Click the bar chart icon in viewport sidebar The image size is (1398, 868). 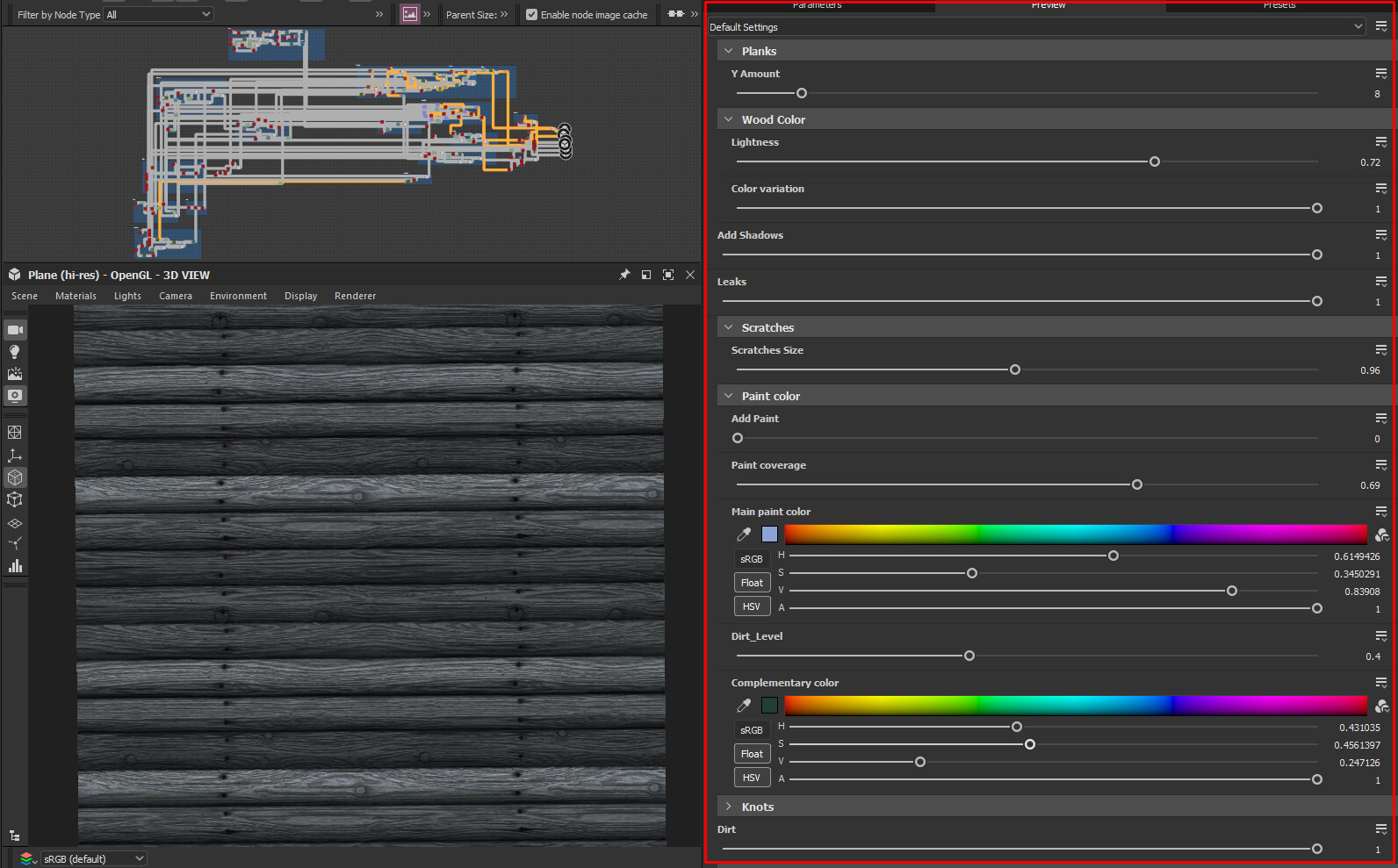point(15,566)
